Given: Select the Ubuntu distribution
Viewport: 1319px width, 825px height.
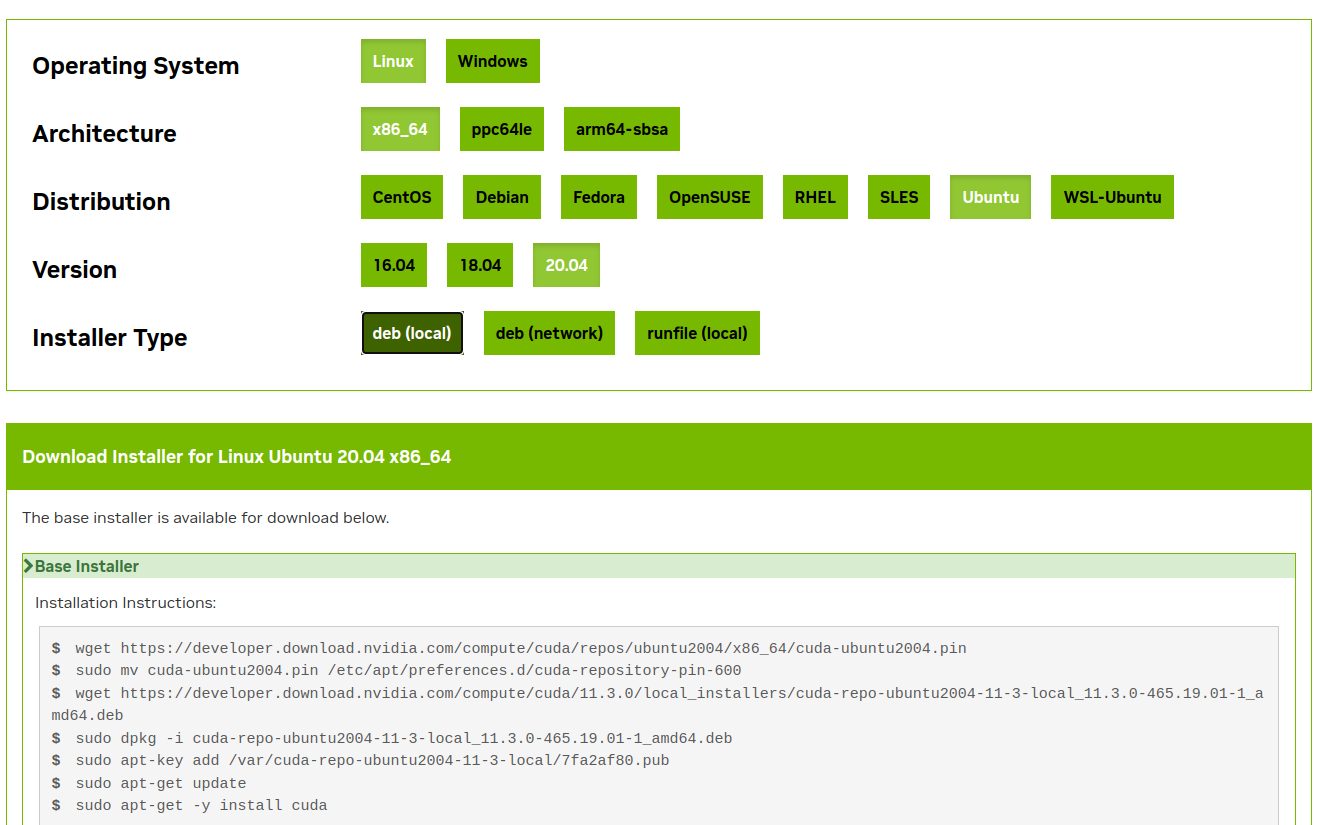Looking at the screenshot, I should [989, 197].
